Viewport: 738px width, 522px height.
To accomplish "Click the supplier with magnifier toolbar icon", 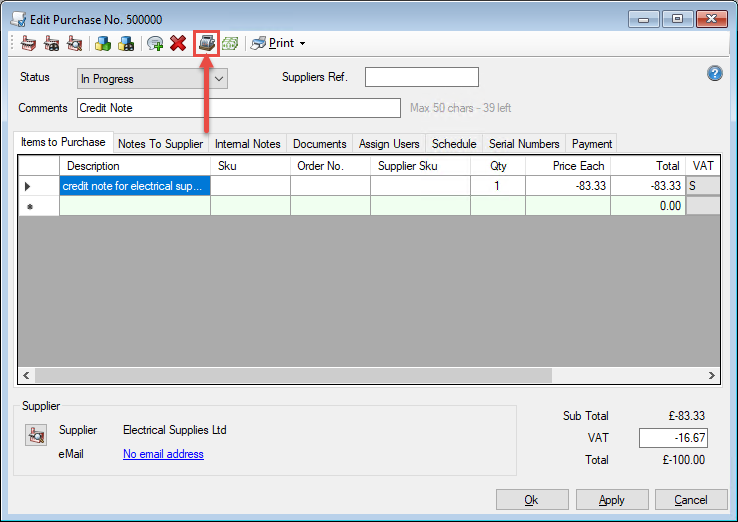I will 74,43.
